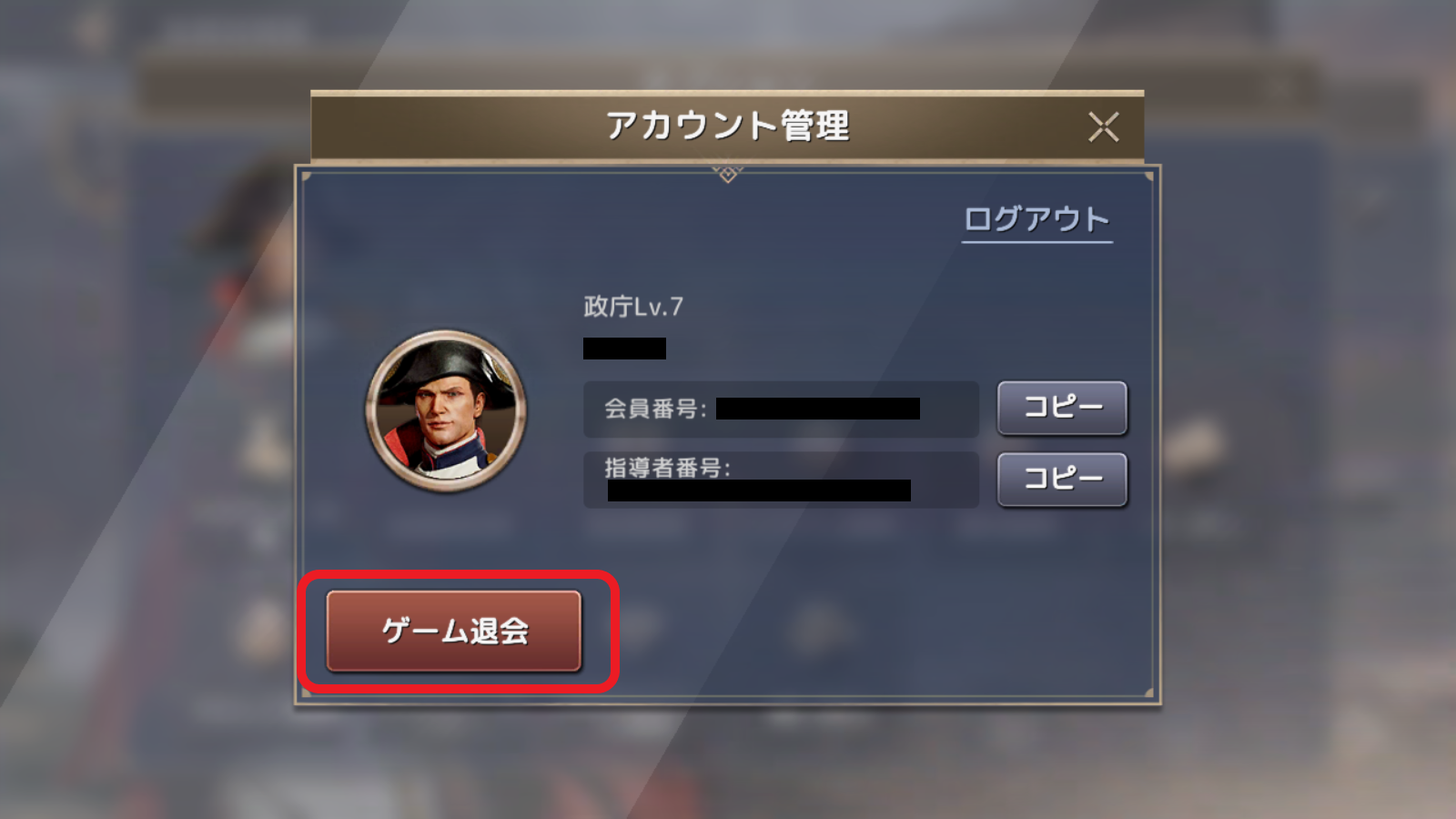Click the empty panel area beside ゲーム退会
Image resolution: width=1456 pixels, height=819 pixels.
click(864, 628)
